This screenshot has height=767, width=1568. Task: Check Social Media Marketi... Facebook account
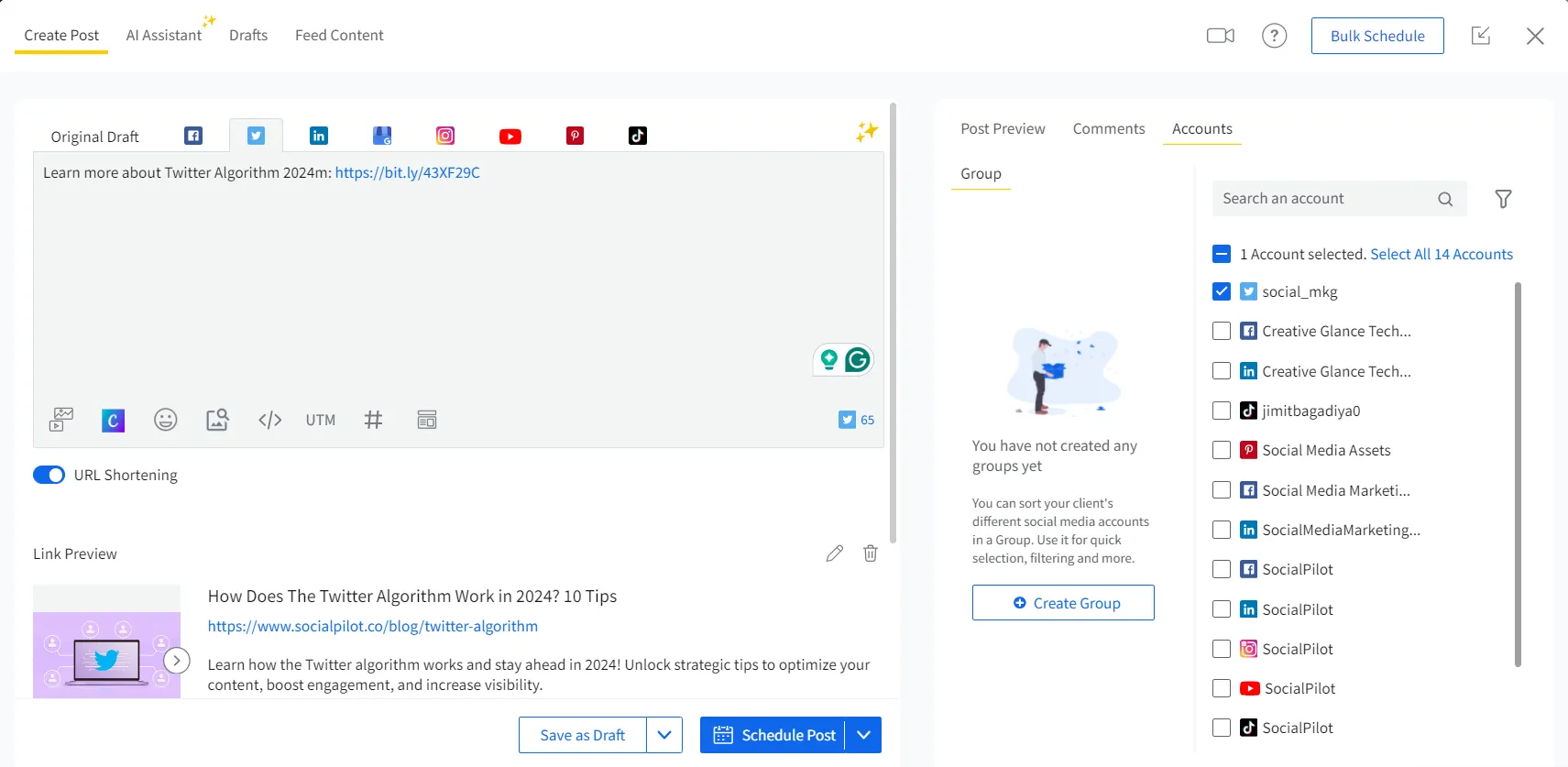pos(1222,490)
